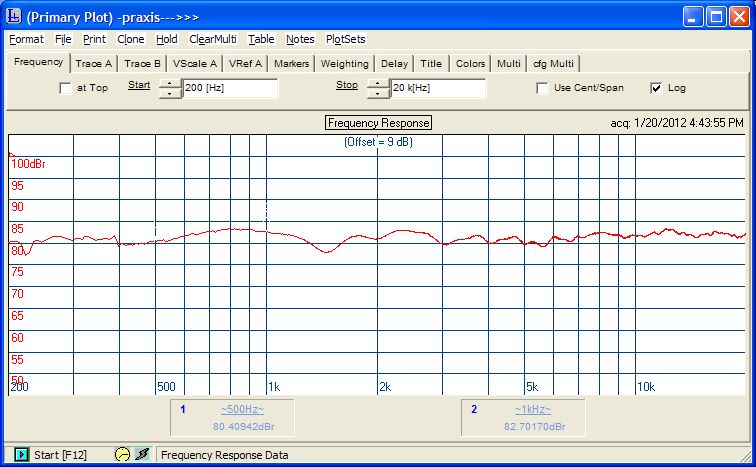The width and height of the screenshot is (756, 467).
Task: Switch to the Markers tab
Action: tap(292, 64)
